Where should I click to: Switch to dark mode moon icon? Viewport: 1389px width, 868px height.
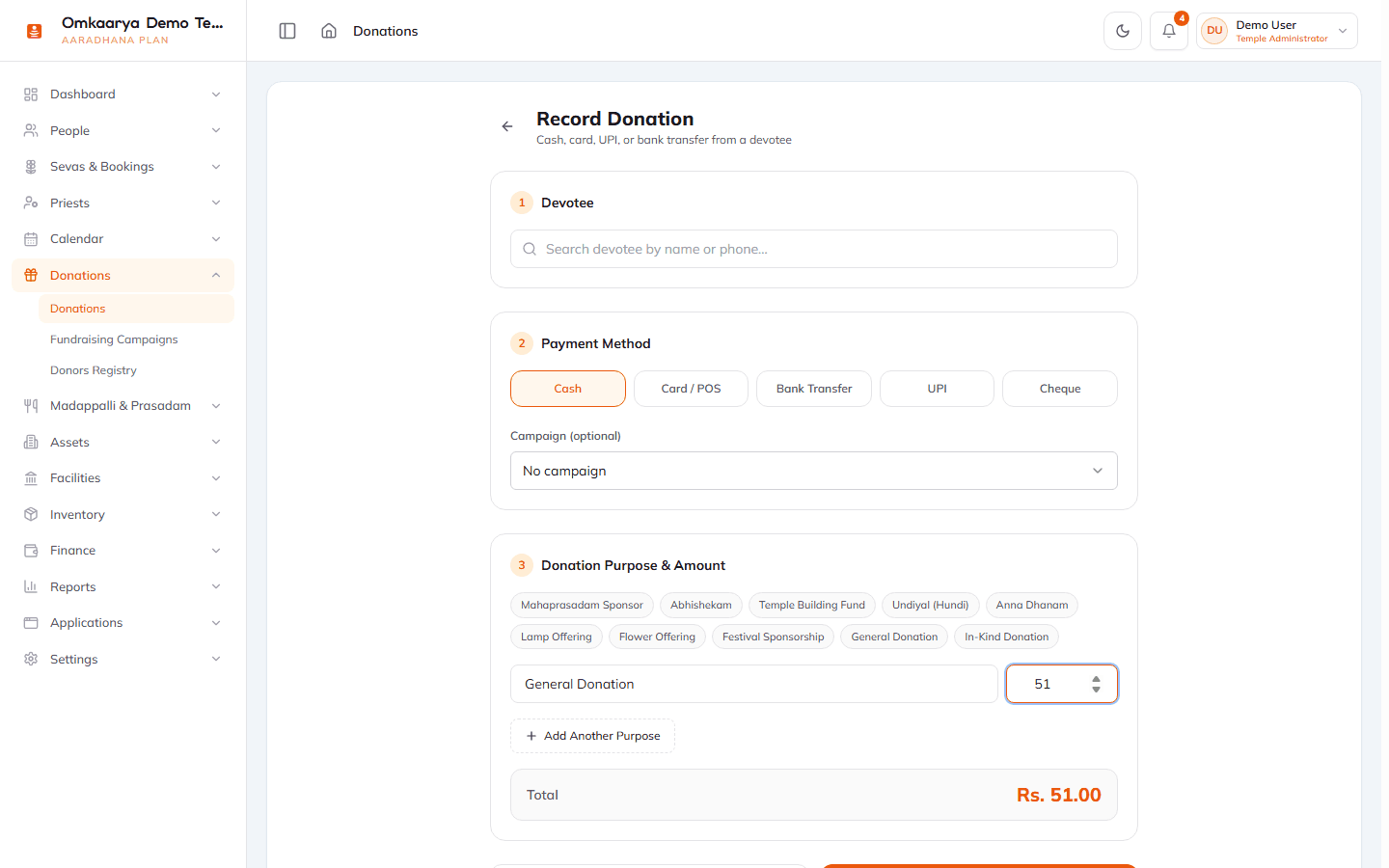1123,31
